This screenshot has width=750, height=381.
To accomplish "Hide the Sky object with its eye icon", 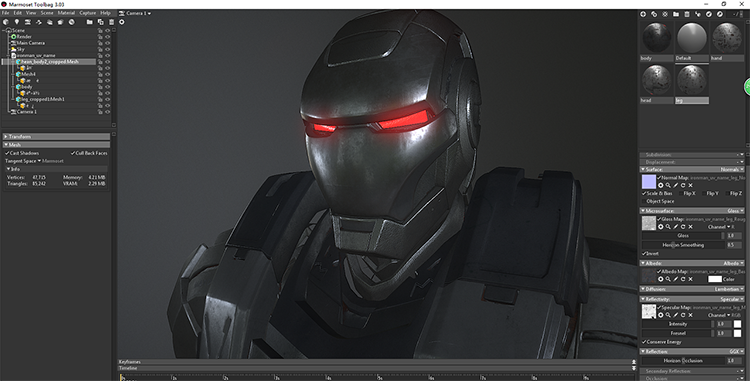I will 107,49.
